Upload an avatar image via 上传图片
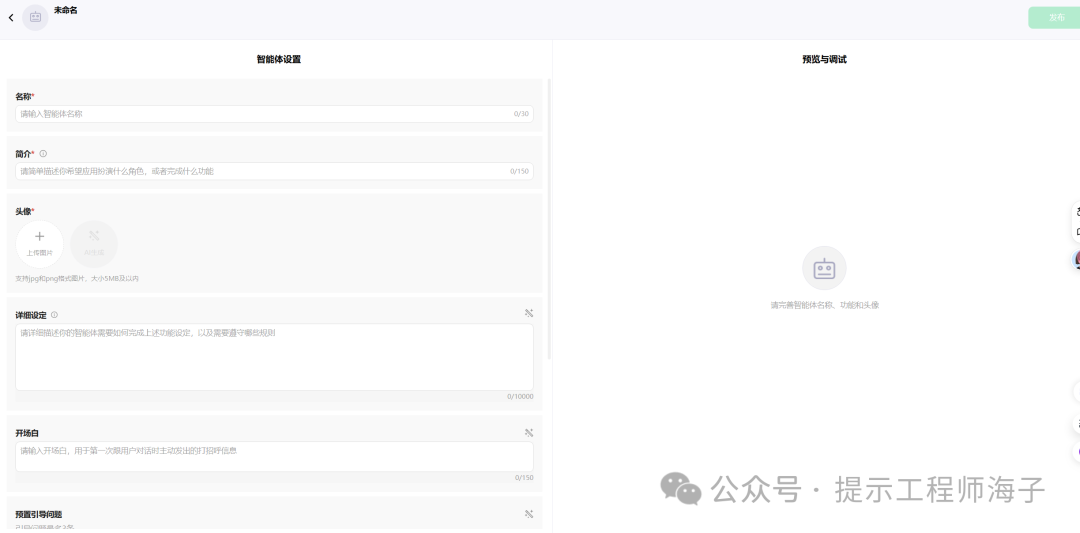The width and height of the screenshot is (1080, 533). [39, 244]
